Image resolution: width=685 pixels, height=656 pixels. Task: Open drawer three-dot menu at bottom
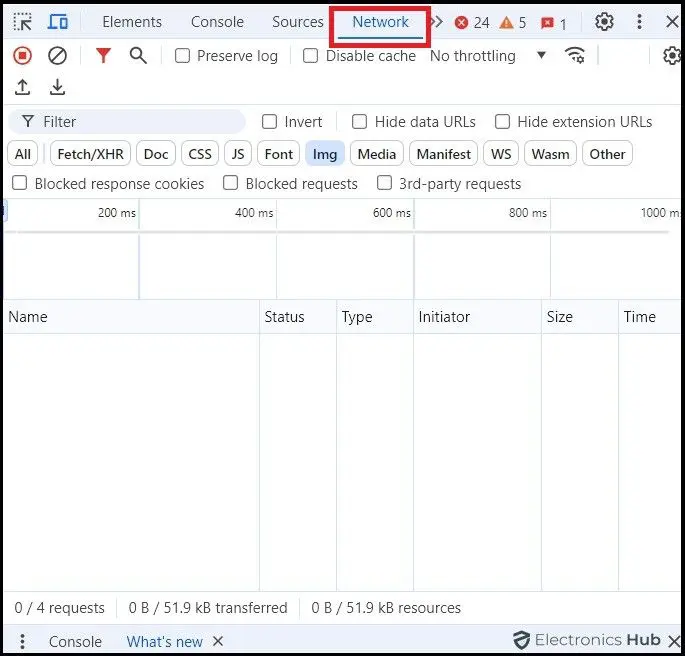tap(22, 641)
